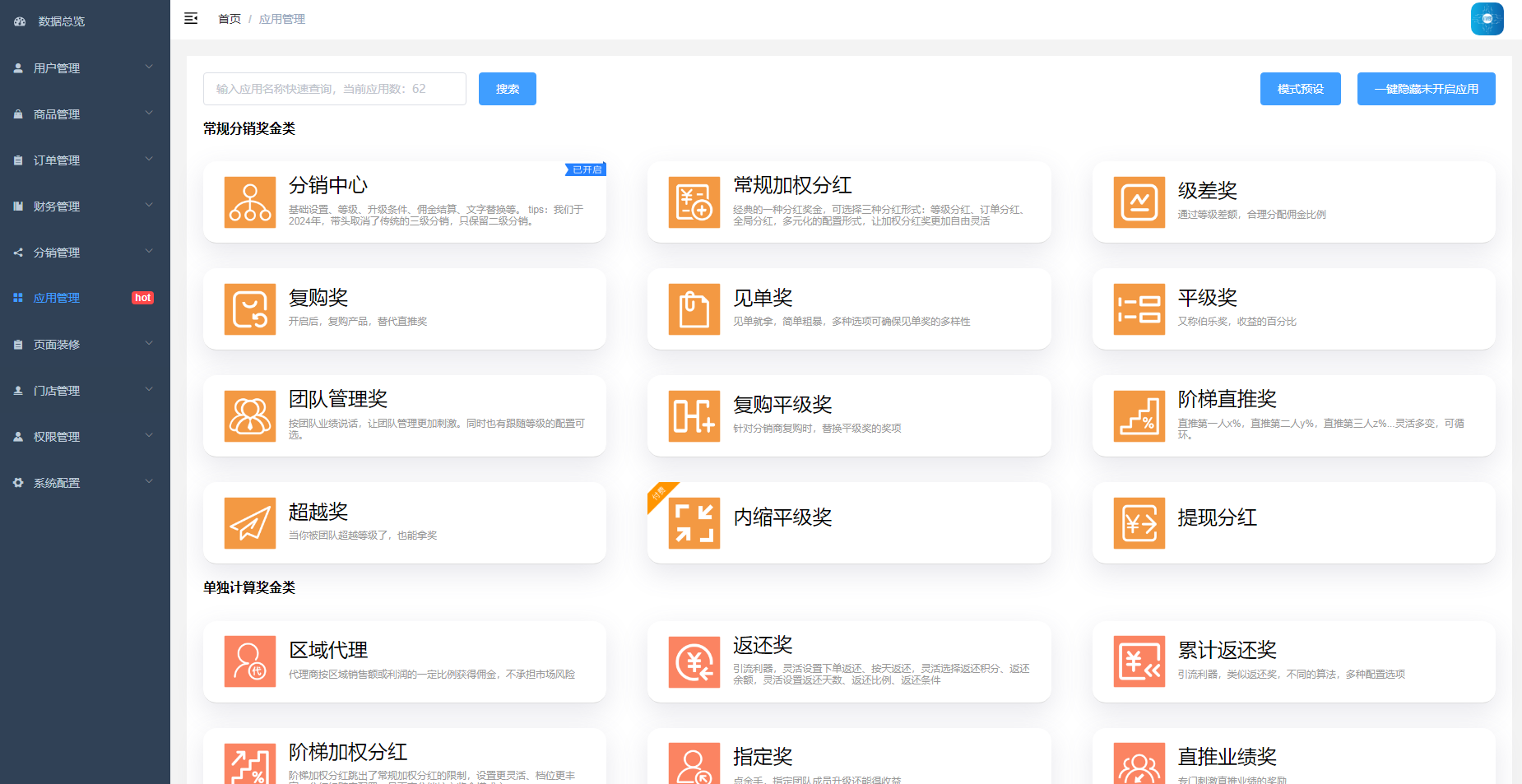
Task: Click the 级差奖 chart icon
Action: (1139, 202)
